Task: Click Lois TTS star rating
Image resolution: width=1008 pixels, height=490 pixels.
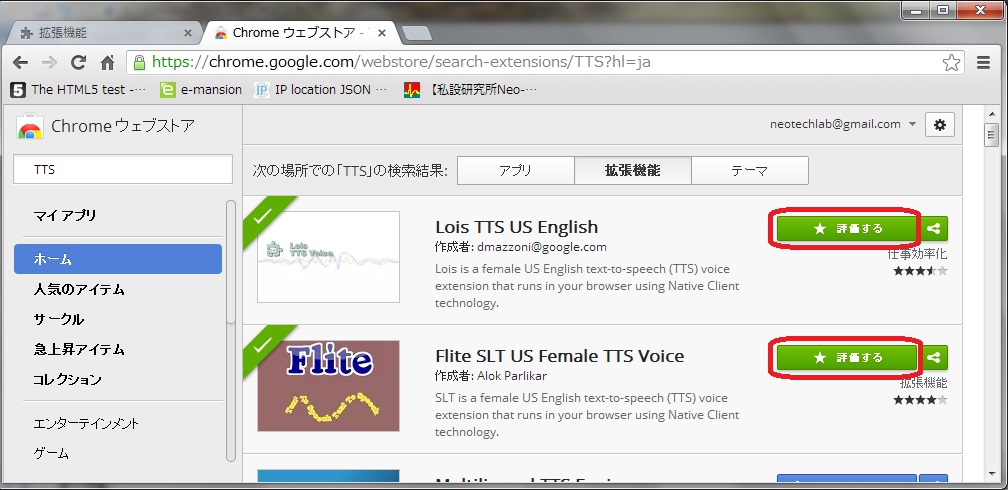Action: point(920,271)
